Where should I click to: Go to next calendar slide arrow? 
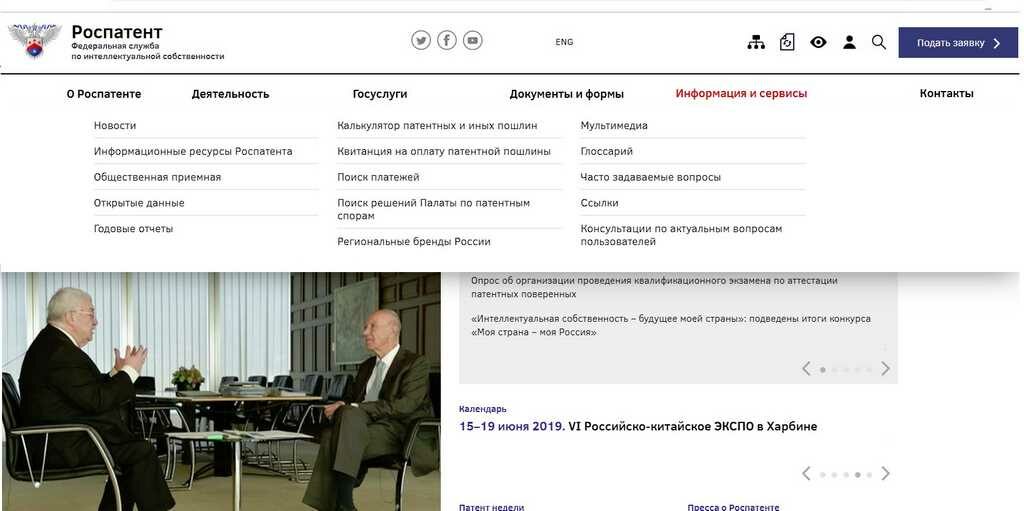[886, 473]
